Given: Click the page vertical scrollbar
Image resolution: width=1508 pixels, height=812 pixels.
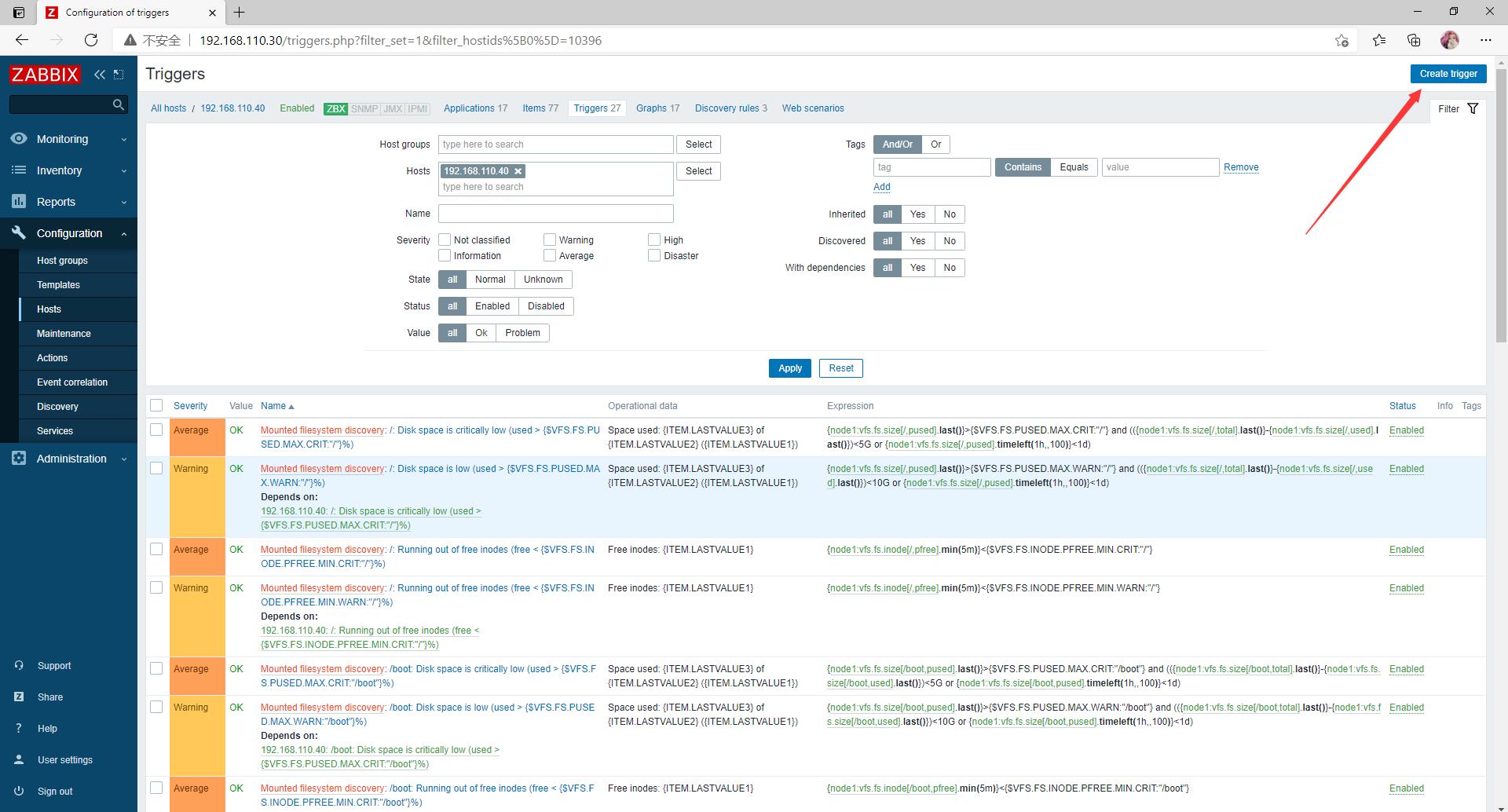Looking at the screenshot, I should click(x=1501, y=204).
